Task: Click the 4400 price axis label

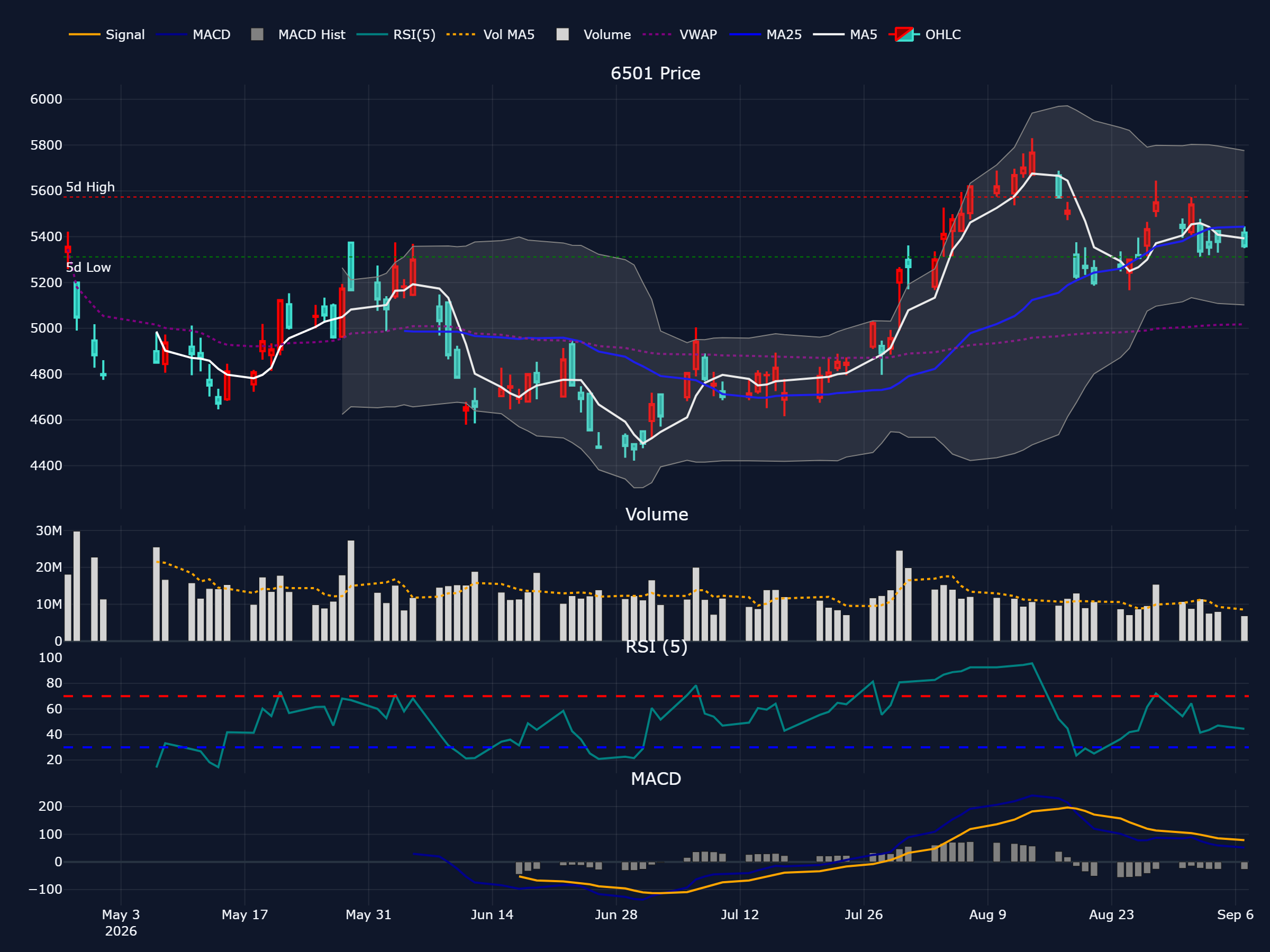Action: pyautogui.click(x=46, y=465)
